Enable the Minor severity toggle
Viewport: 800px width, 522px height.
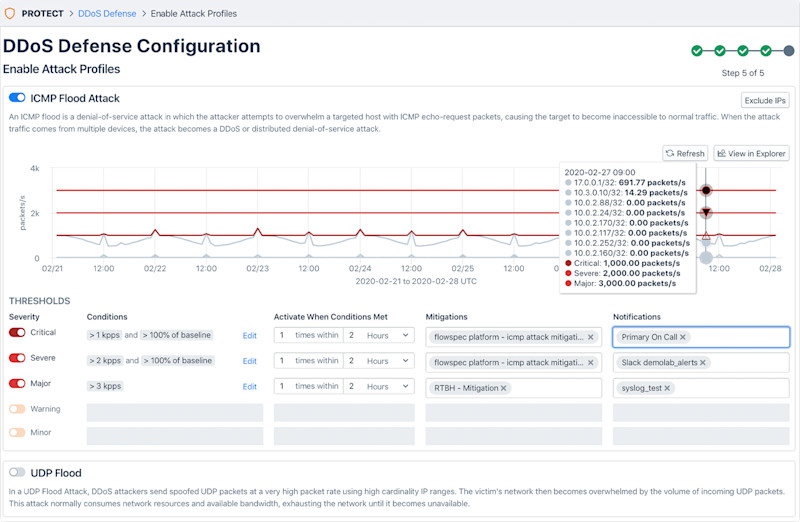pos(17,432)
